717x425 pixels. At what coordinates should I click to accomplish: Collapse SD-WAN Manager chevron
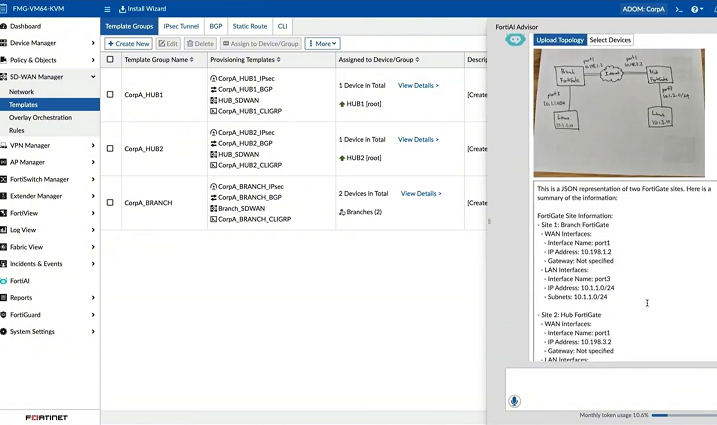point(93,77)
